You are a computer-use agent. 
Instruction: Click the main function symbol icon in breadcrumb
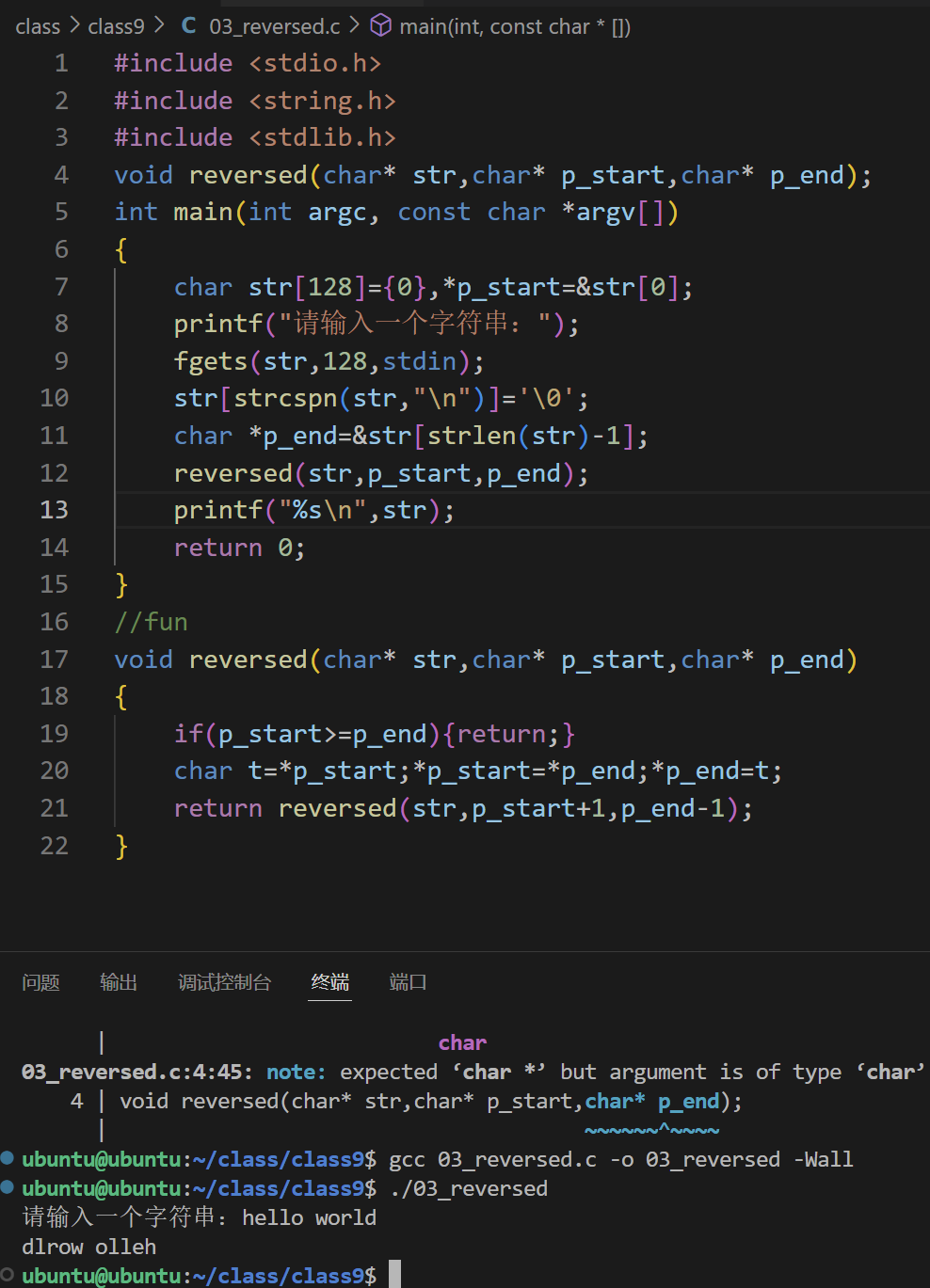pyautogui.click(x=380, y=25)
